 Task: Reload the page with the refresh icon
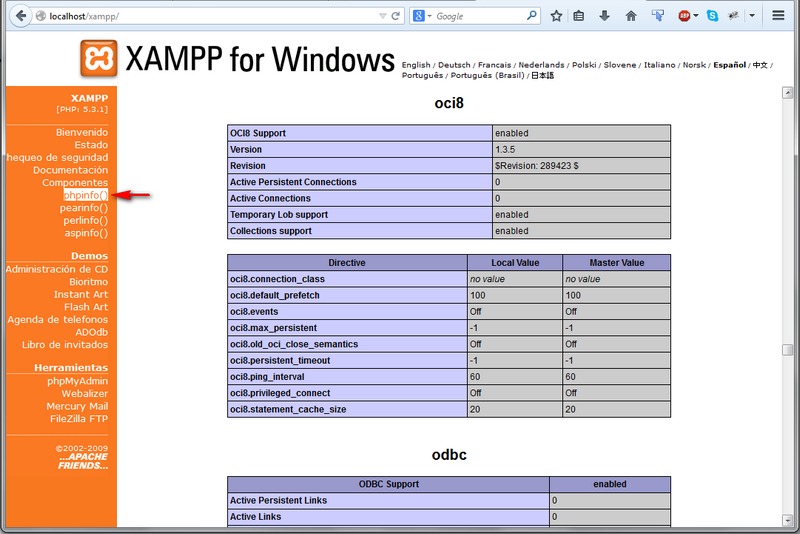tap(395, 16)
